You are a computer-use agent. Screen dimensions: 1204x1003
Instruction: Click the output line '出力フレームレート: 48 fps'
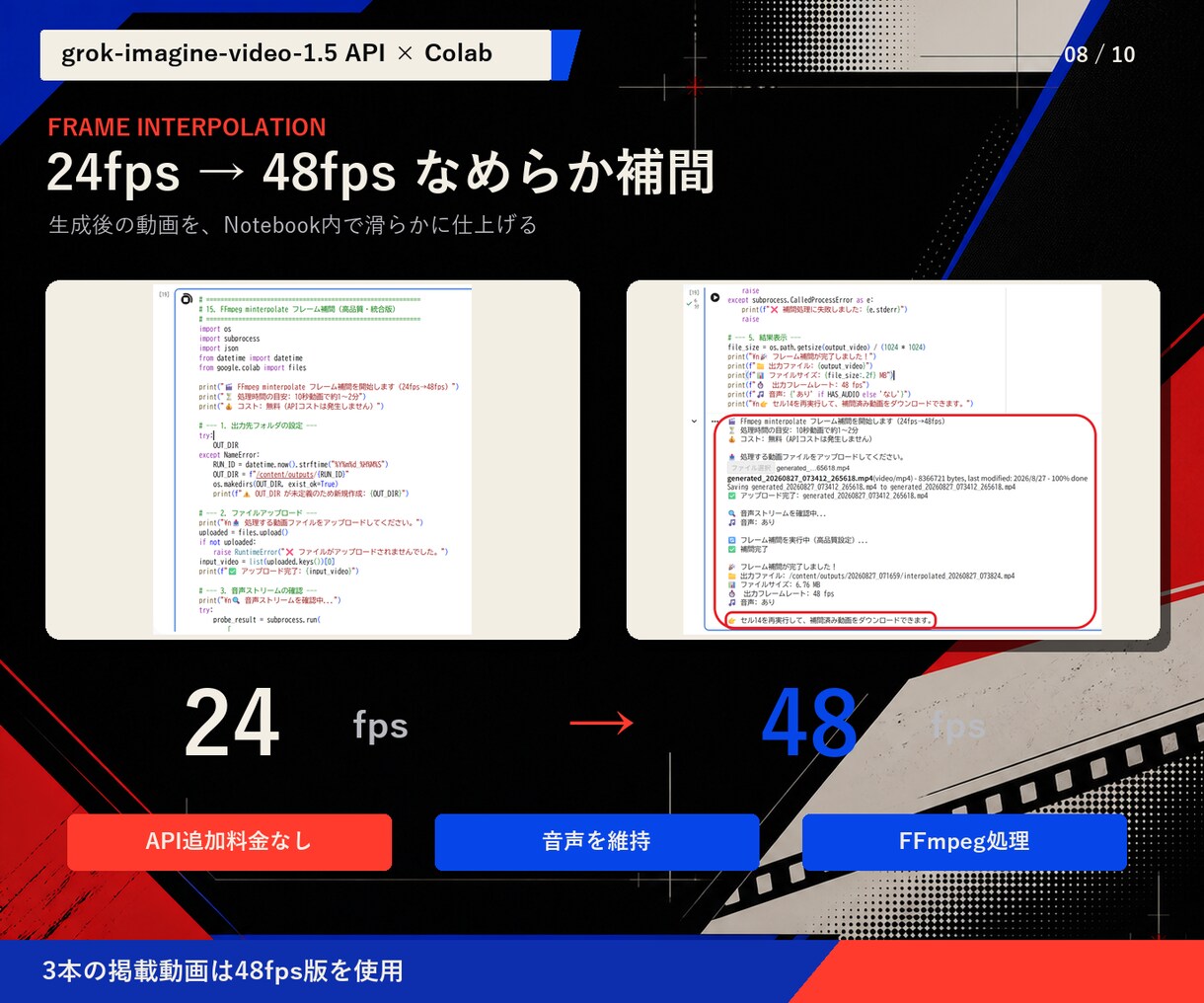click(x=781, y=593)
